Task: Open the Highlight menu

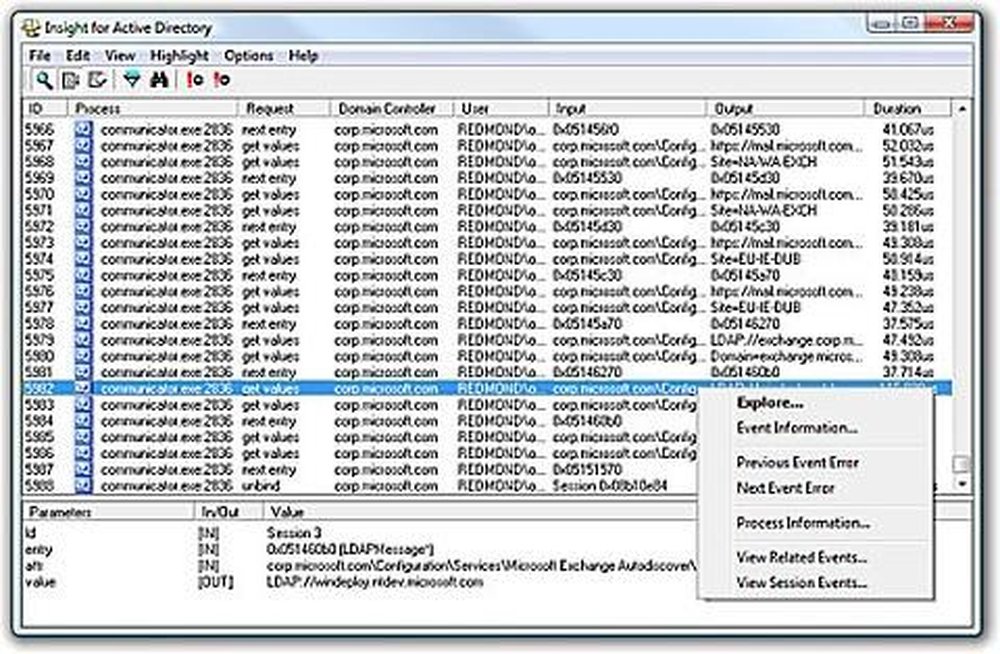Action: [179, 56]
